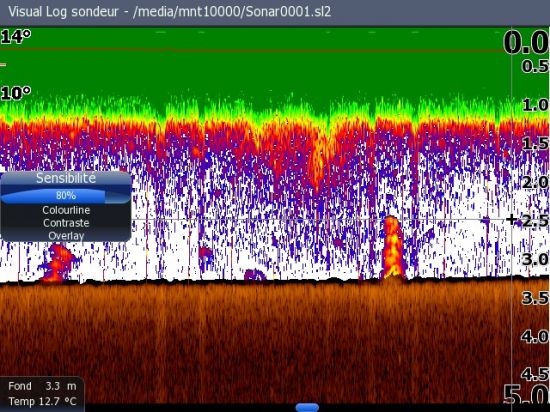
Task: Click the small purple arch echo on the bottom
Action: [255, 275]
